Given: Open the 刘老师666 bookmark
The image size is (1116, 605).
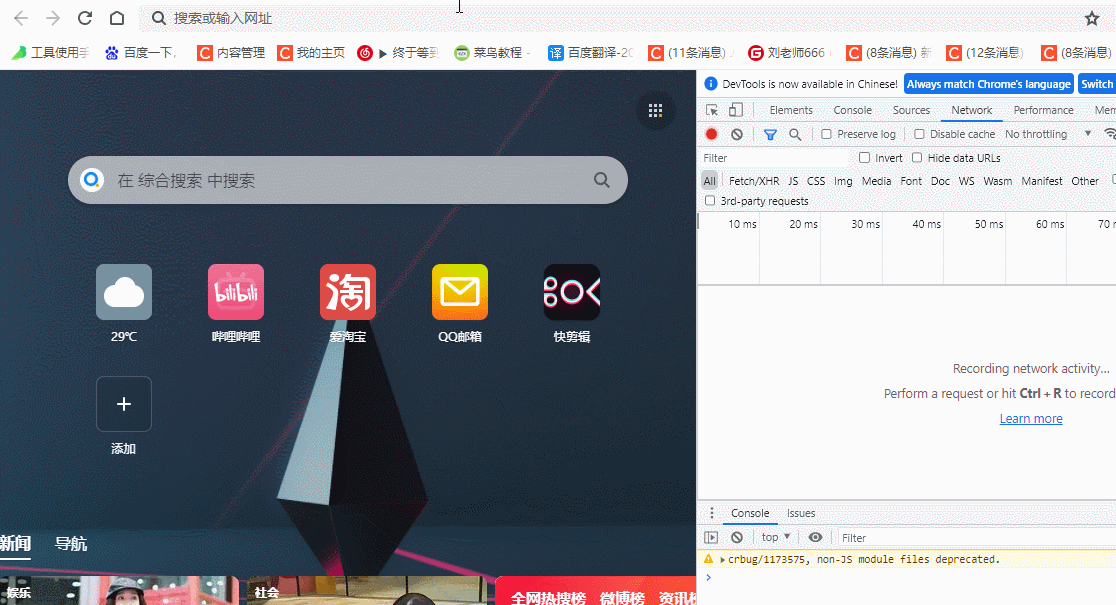Looking at the screenshot, I should [787, 53].
